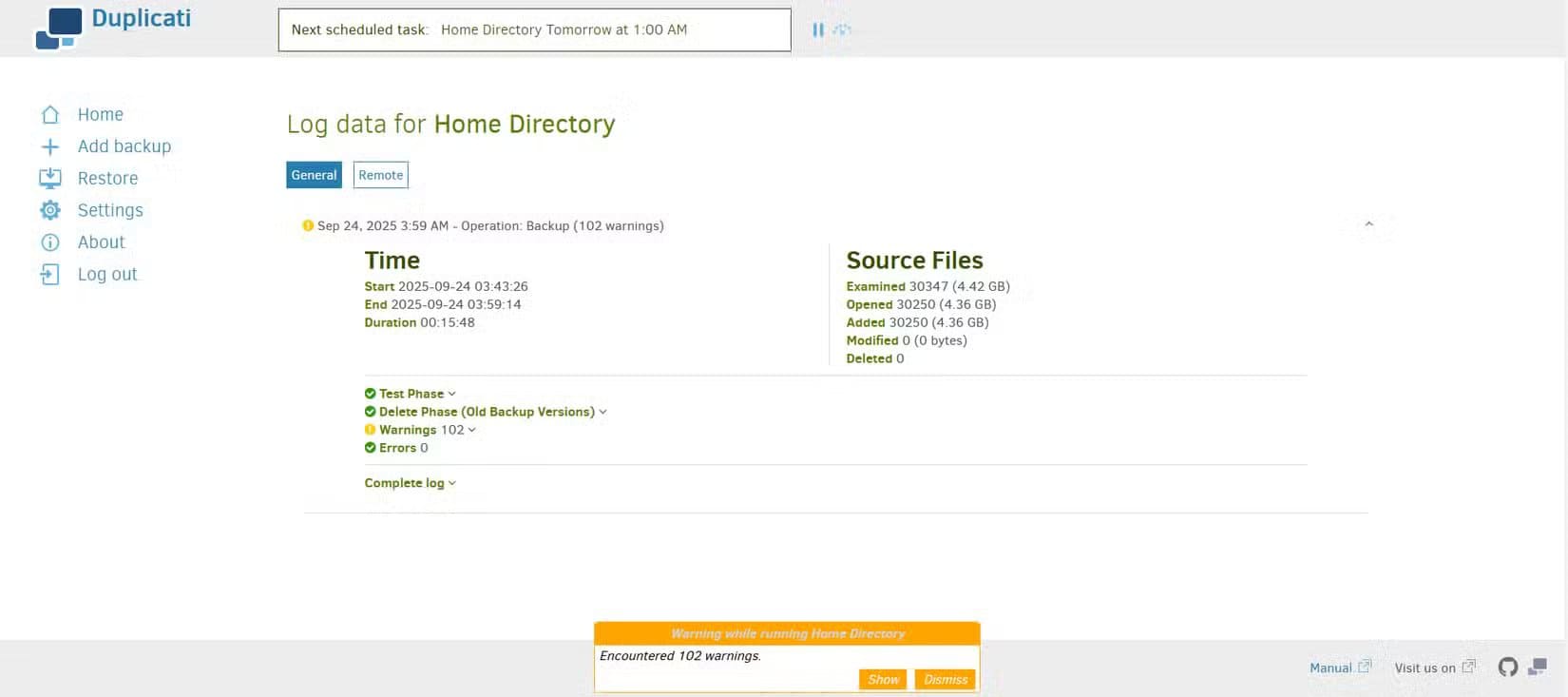The width and height of the screenshot is (1568, 697).
Task: Select the General log tab
Action: 314,175
